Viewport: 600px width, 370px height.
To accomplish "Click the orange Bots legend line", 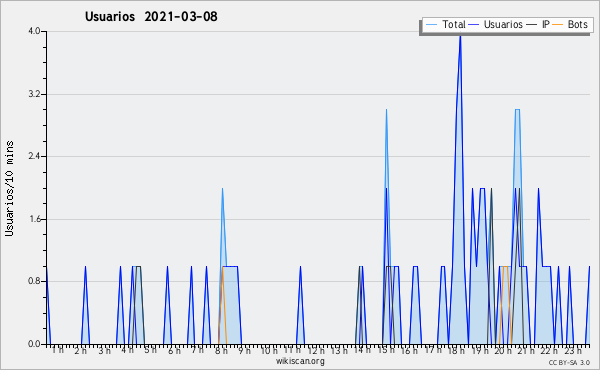I will pyautogui.click(x=558, y=25).
